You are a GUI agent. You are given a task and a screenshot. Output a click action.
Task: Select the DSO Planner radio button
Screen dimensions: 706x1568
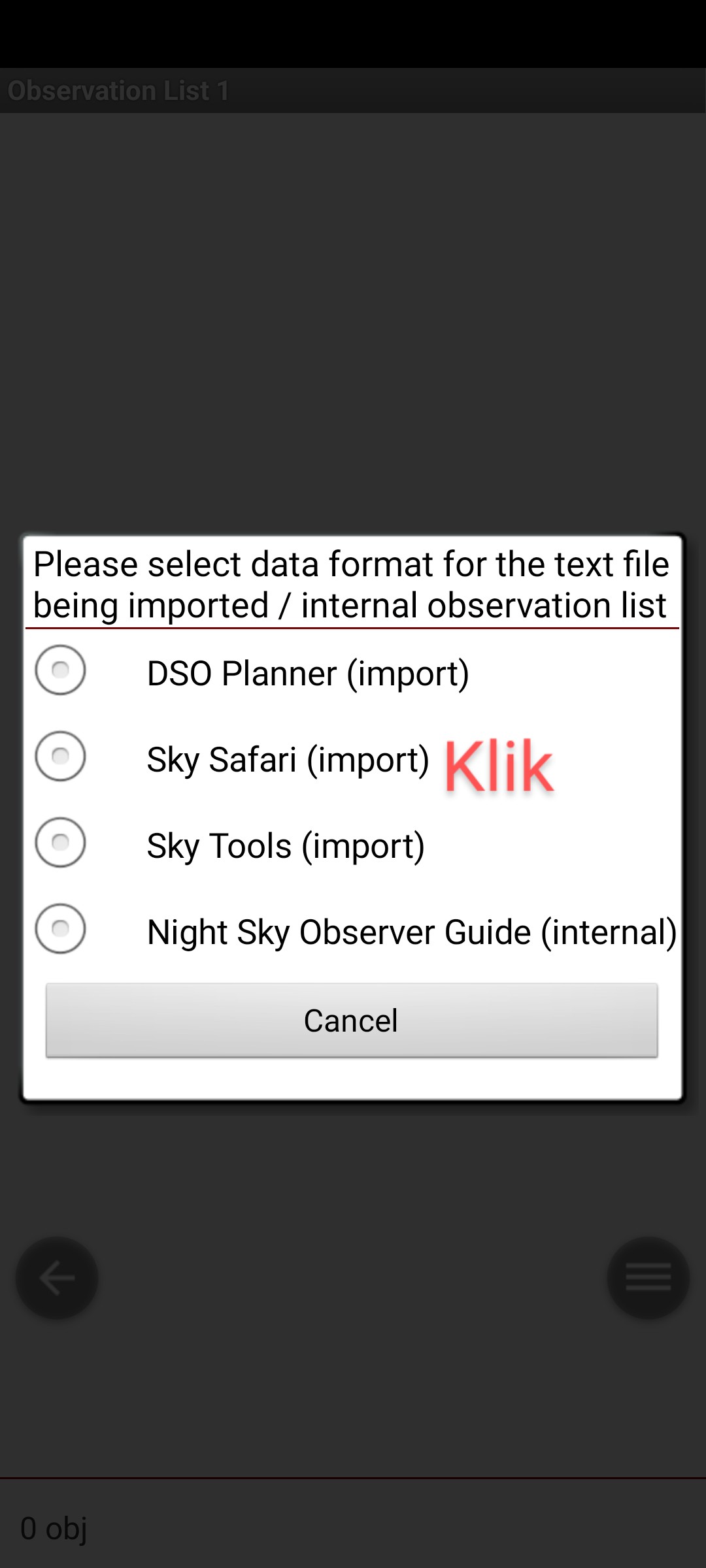[x=60, y=670]
